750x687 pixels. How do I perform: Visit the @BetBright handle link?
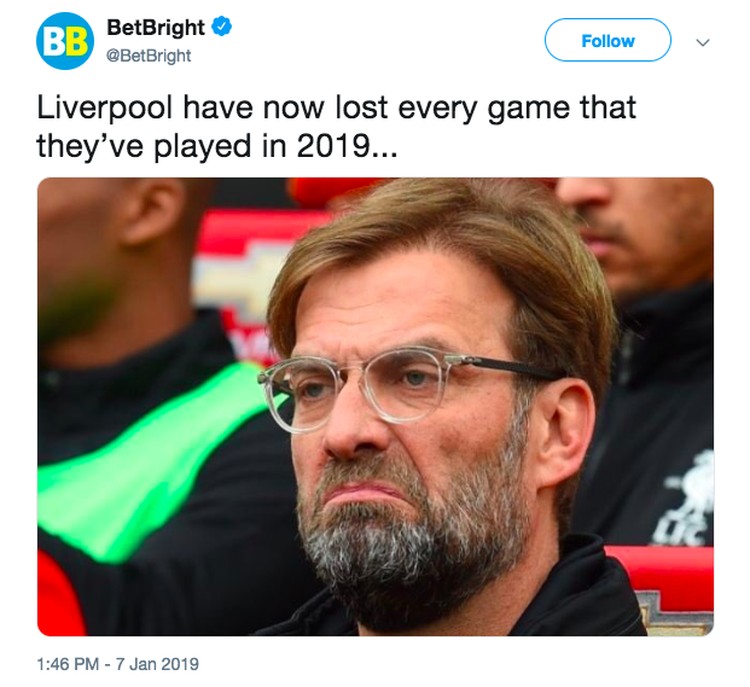point(148,56)
